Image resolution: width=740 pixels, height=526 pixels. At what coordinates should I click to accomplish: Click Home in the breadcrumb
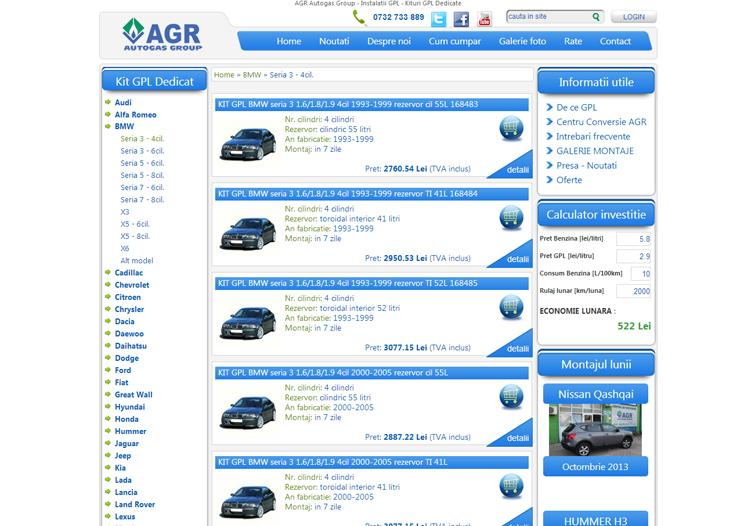[224, 75]
